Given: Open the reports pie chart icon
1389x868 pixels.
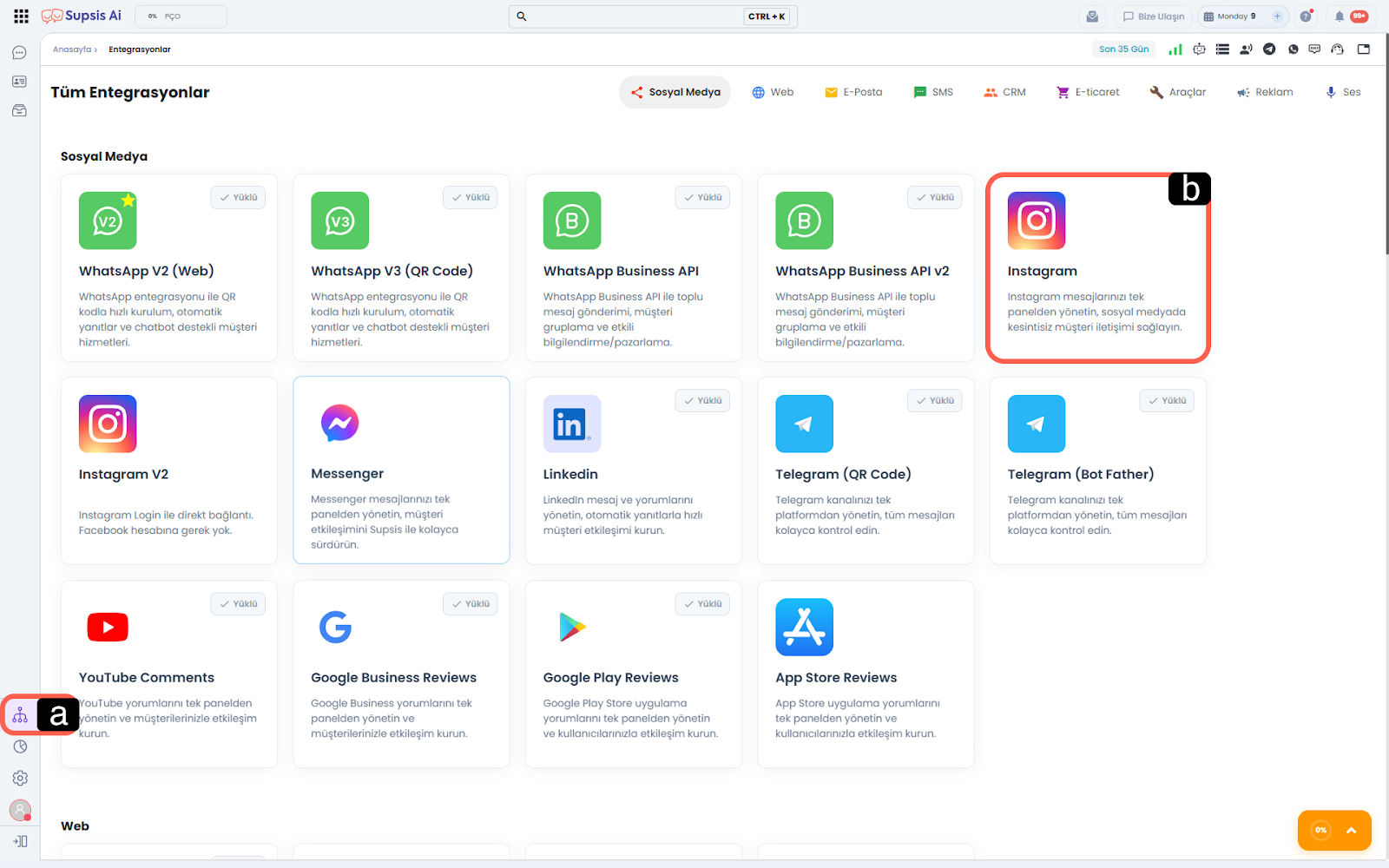Looking at the screenshot, I should (20, 746).
